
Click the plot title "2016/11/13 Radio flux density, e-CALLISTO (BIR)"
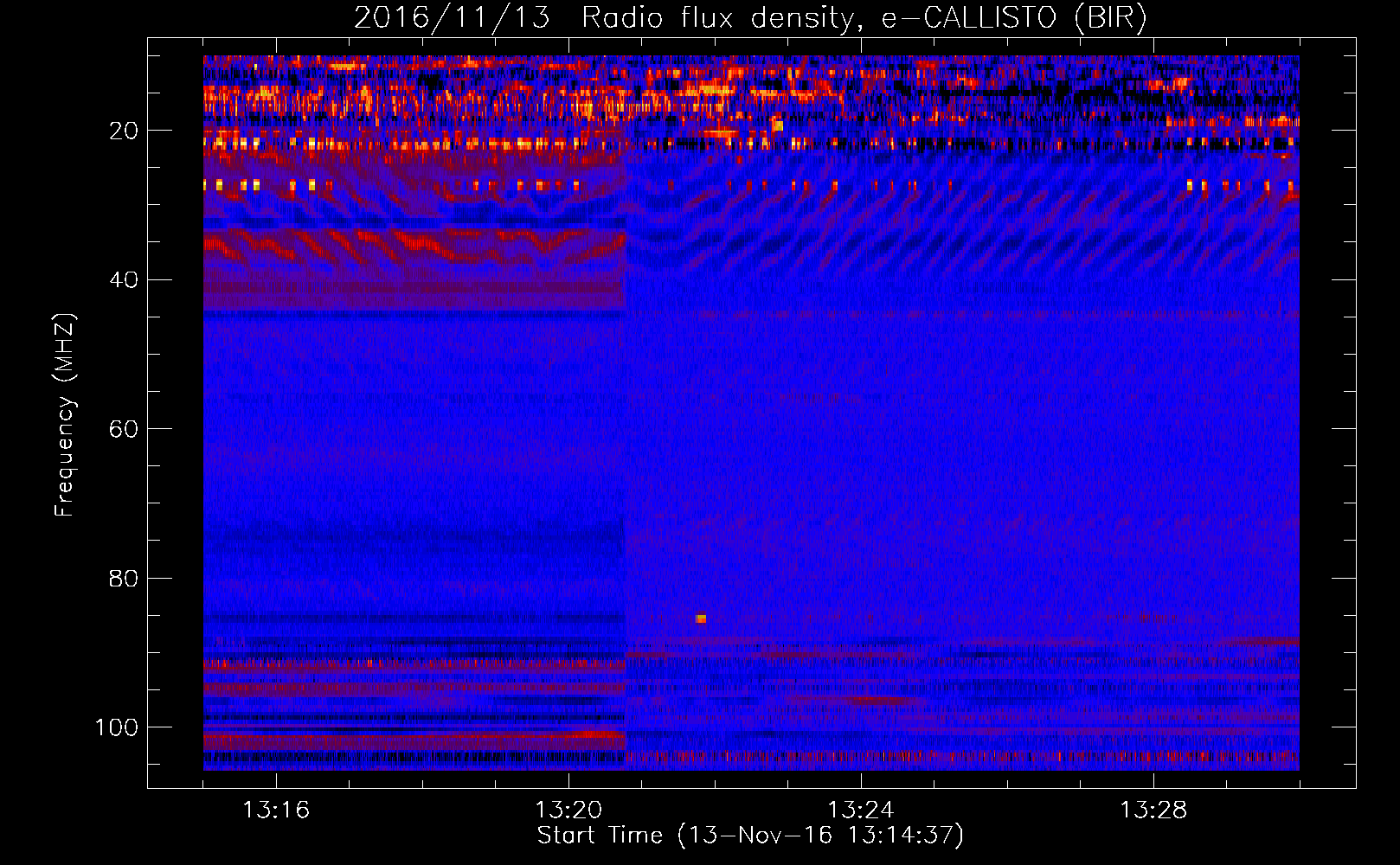click(x=750, y=18)
